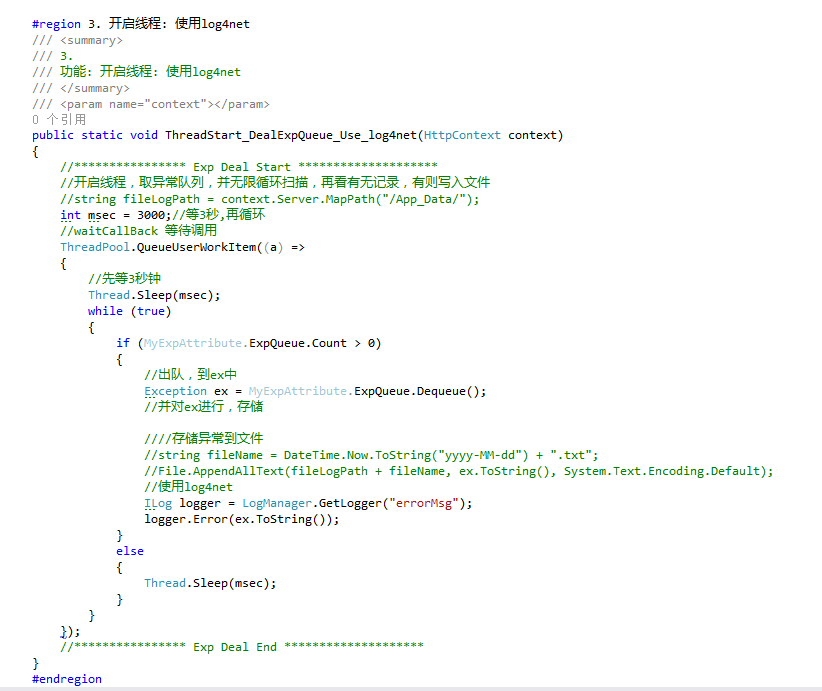Click the commented 'string fileName' line
822x691 pixels.
tap(371, 455)
